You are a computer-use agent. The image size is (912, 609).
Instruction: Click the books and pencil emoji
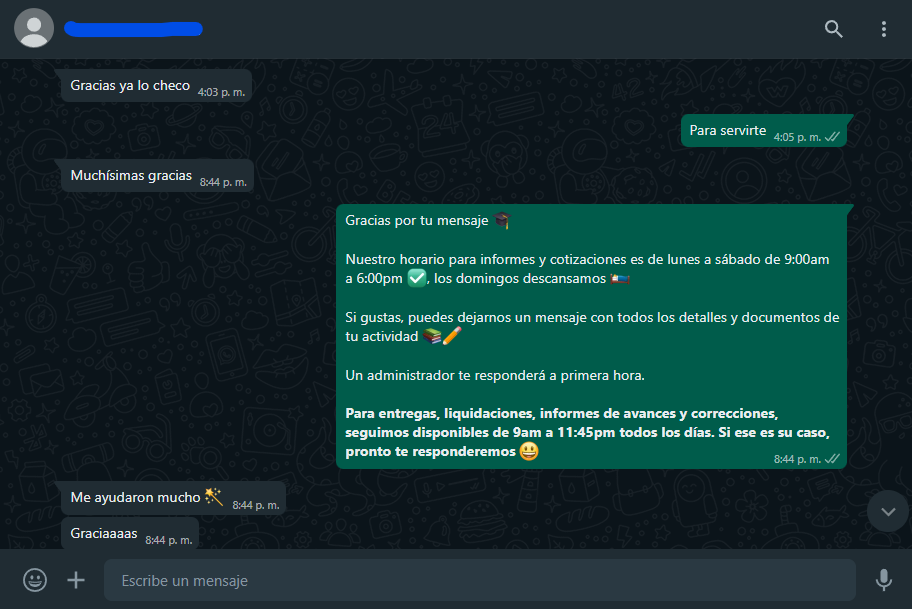point(442,336)
